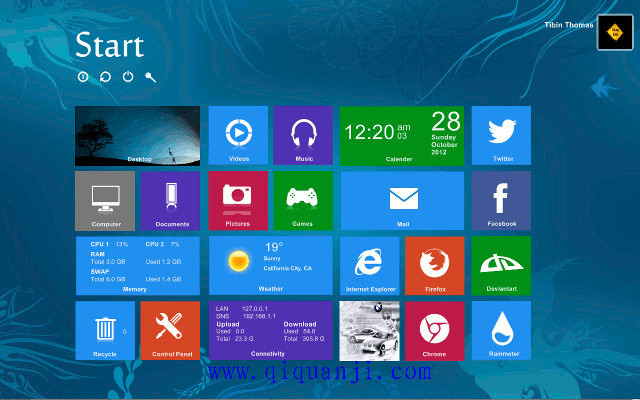Screen dimensions: 640x400
Task: Open the Calender clock tile
Action: pyautogui.click(x=402, y=135)
